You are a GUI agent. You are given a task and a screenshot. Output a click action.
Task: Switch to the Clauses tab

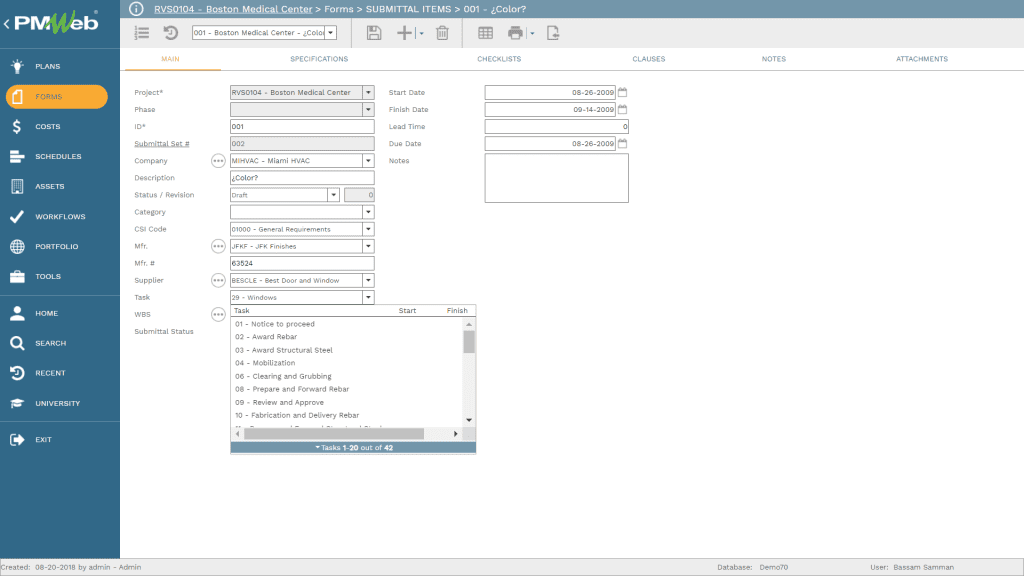click(x=648, y=59)
